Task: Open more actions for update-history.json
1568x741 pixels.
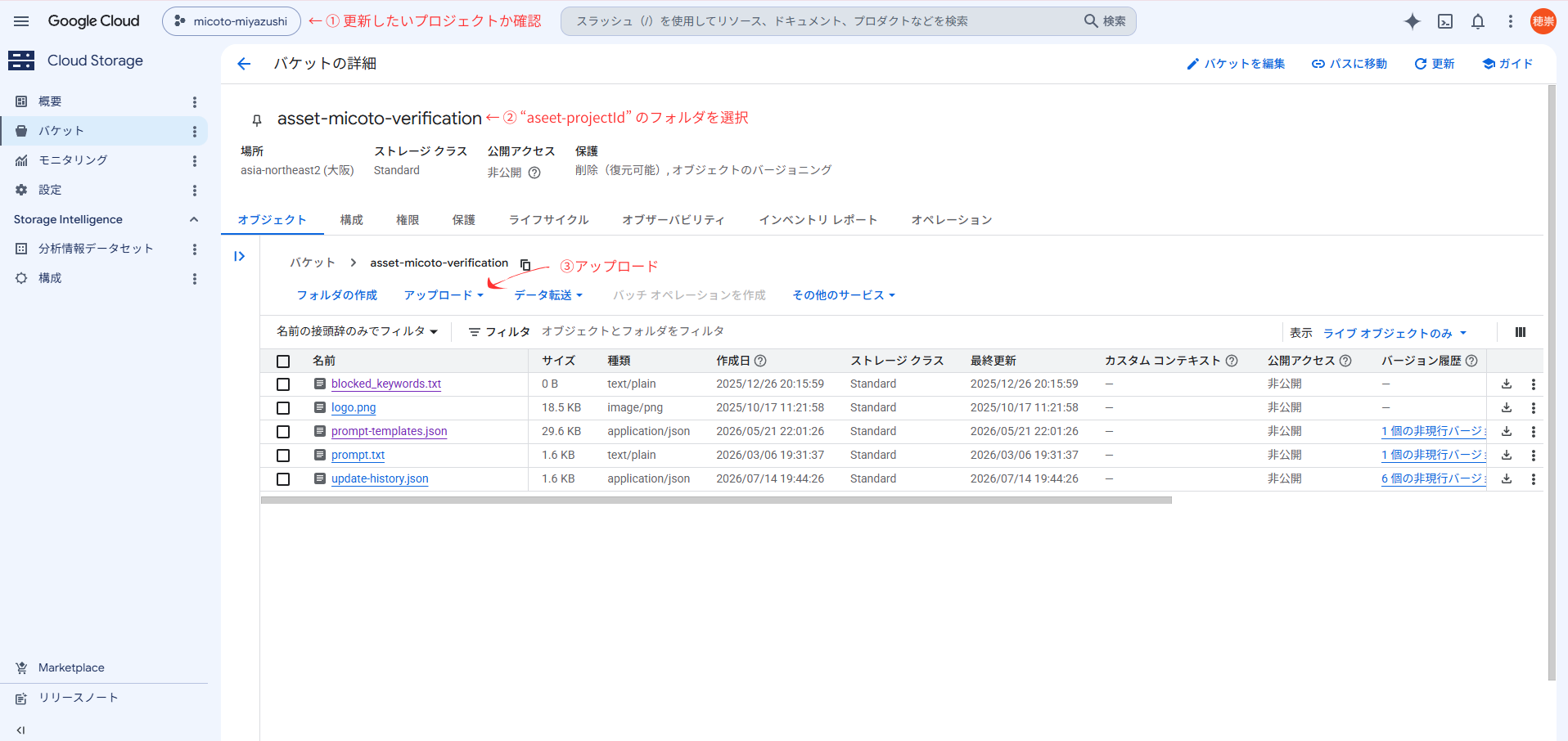Action: [1534, 478]
